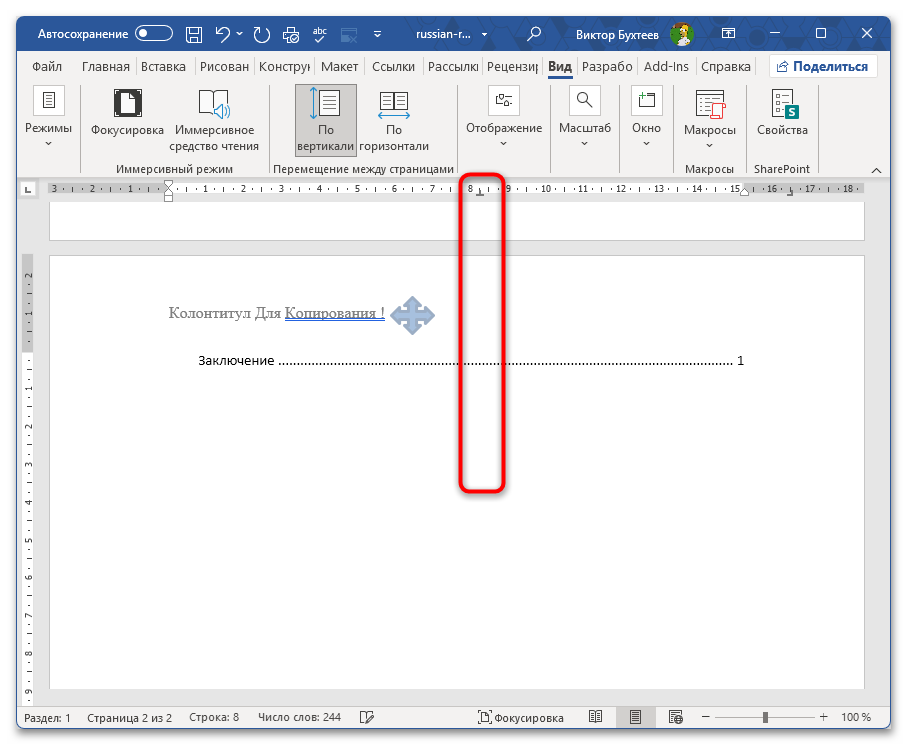Screen dimensions: 907x745
Task: Click the zoom slider handle
Action: point(765,717)
